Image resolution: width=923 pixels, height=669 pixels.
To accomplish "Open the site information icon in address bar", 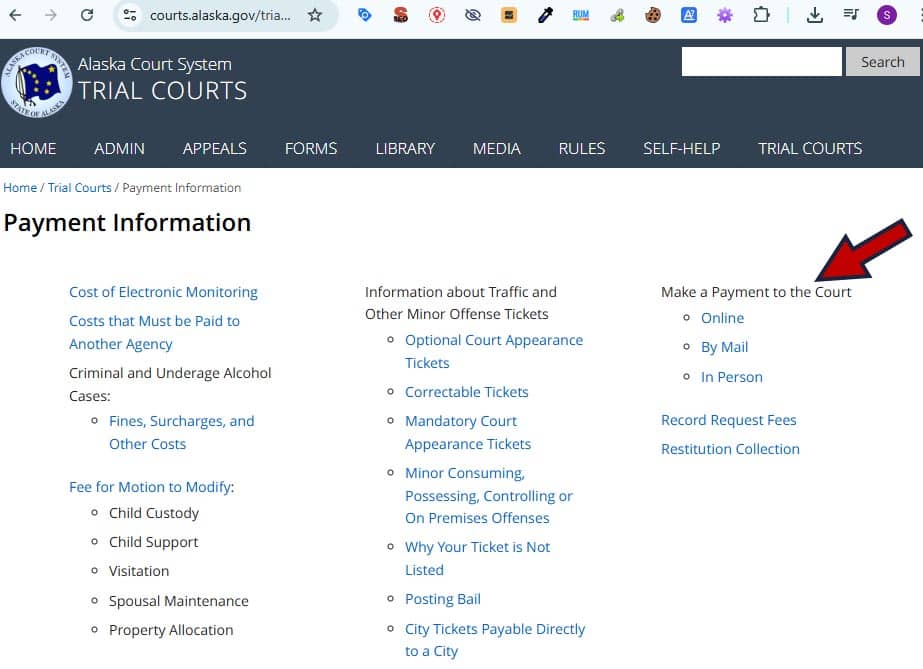I will (128, 15).
